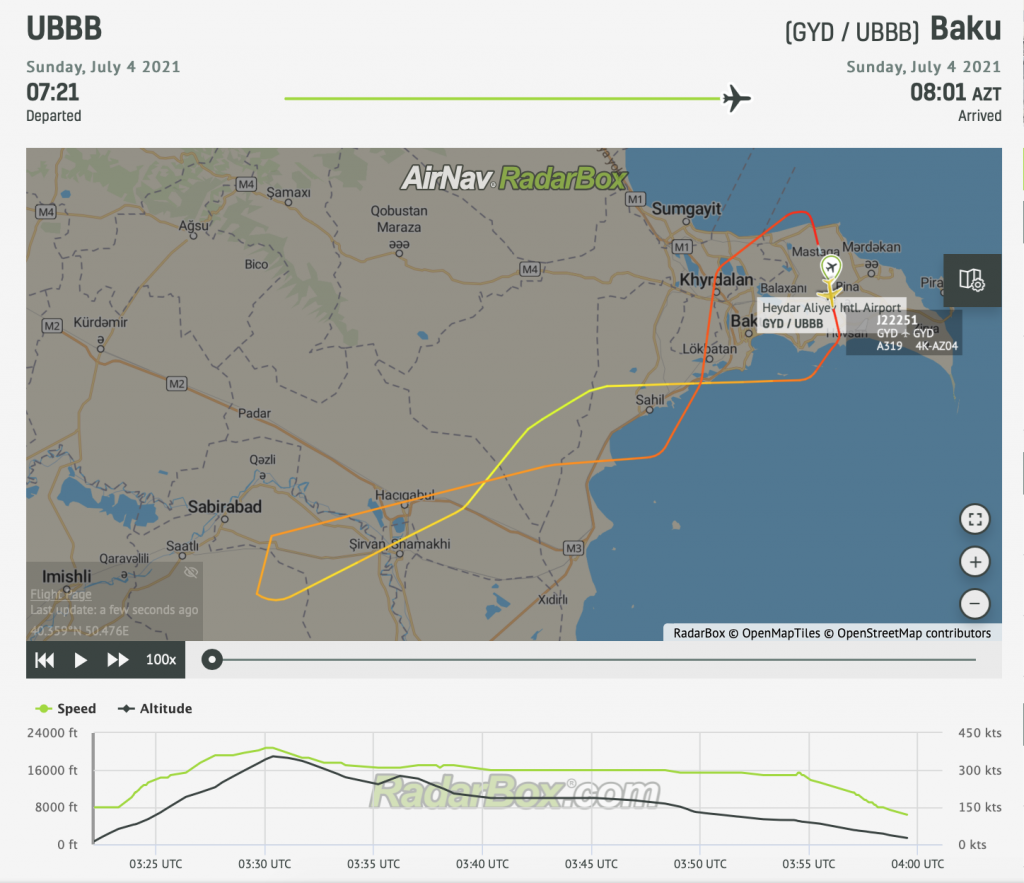Open the Flight Page link
Image resolution: width=1024 pixels, height=883 pixels.
click(x=60, y=595)
